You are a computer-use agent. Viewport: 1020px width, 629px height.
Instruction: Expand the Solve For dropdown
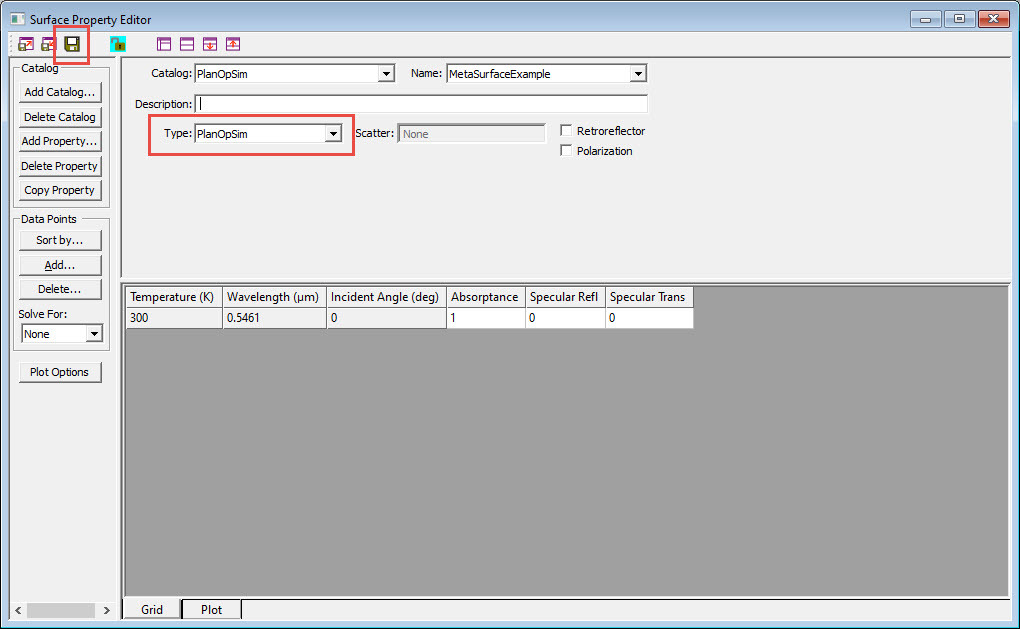94,334
